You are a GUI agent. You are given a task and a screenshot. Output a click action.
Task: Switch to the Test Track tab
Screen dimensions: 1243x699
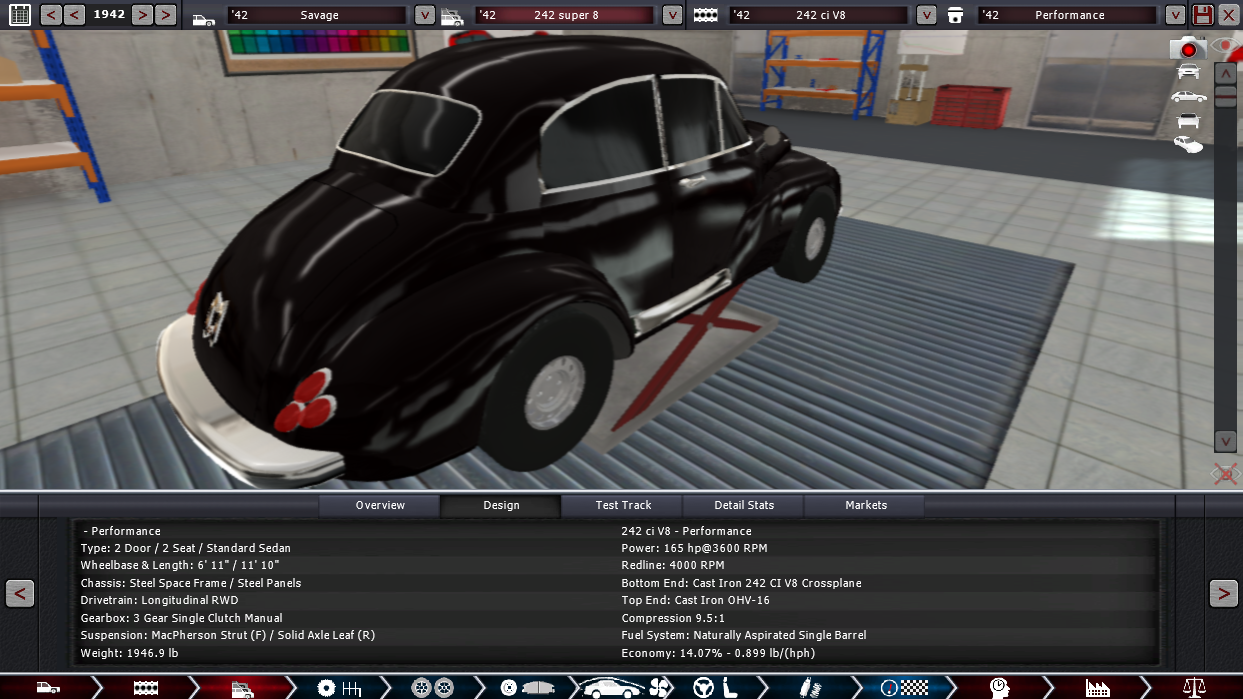(x=623, y=505)
